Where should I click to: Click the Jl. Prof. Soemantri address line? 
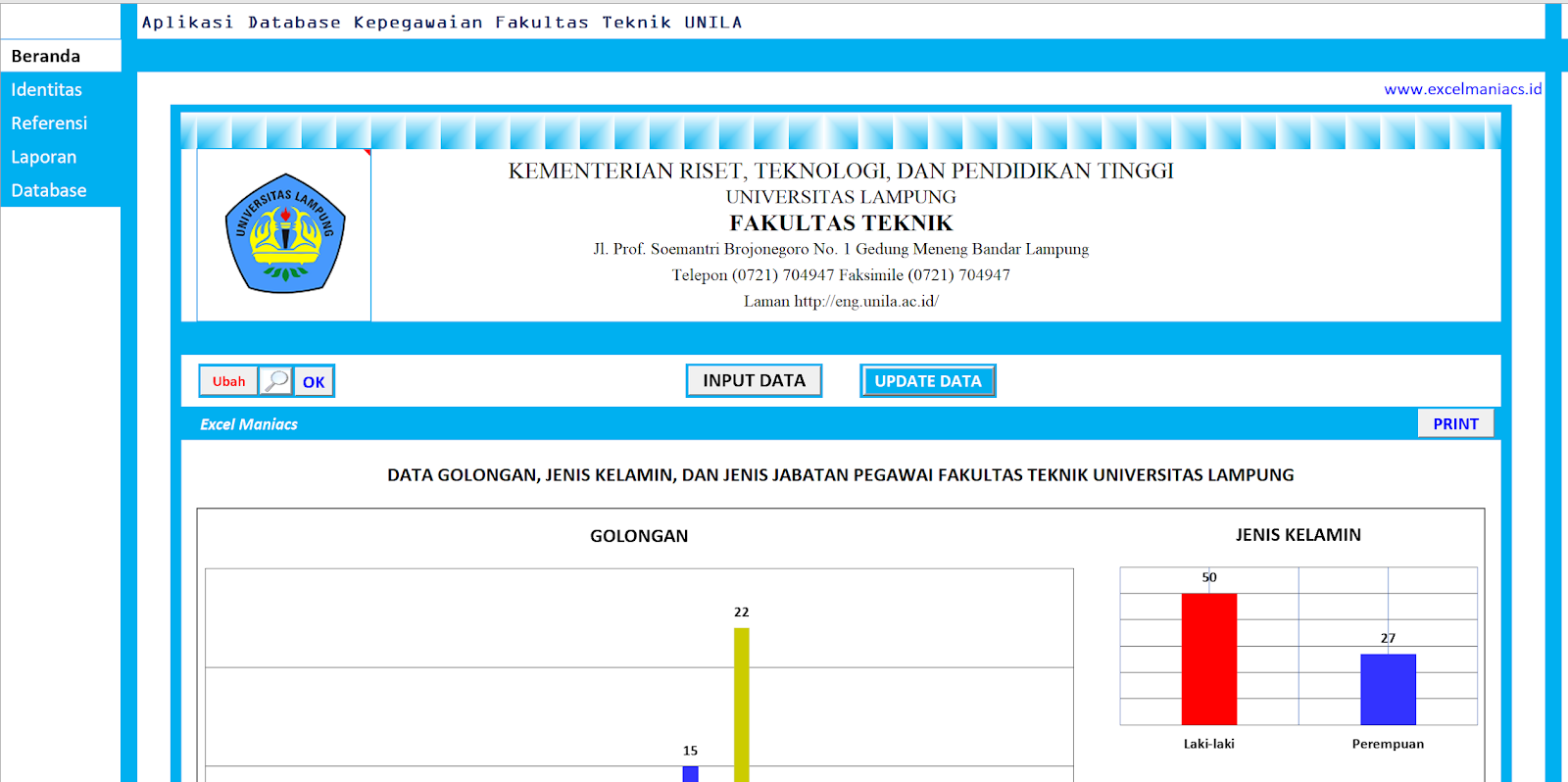(x=841, y=249)
